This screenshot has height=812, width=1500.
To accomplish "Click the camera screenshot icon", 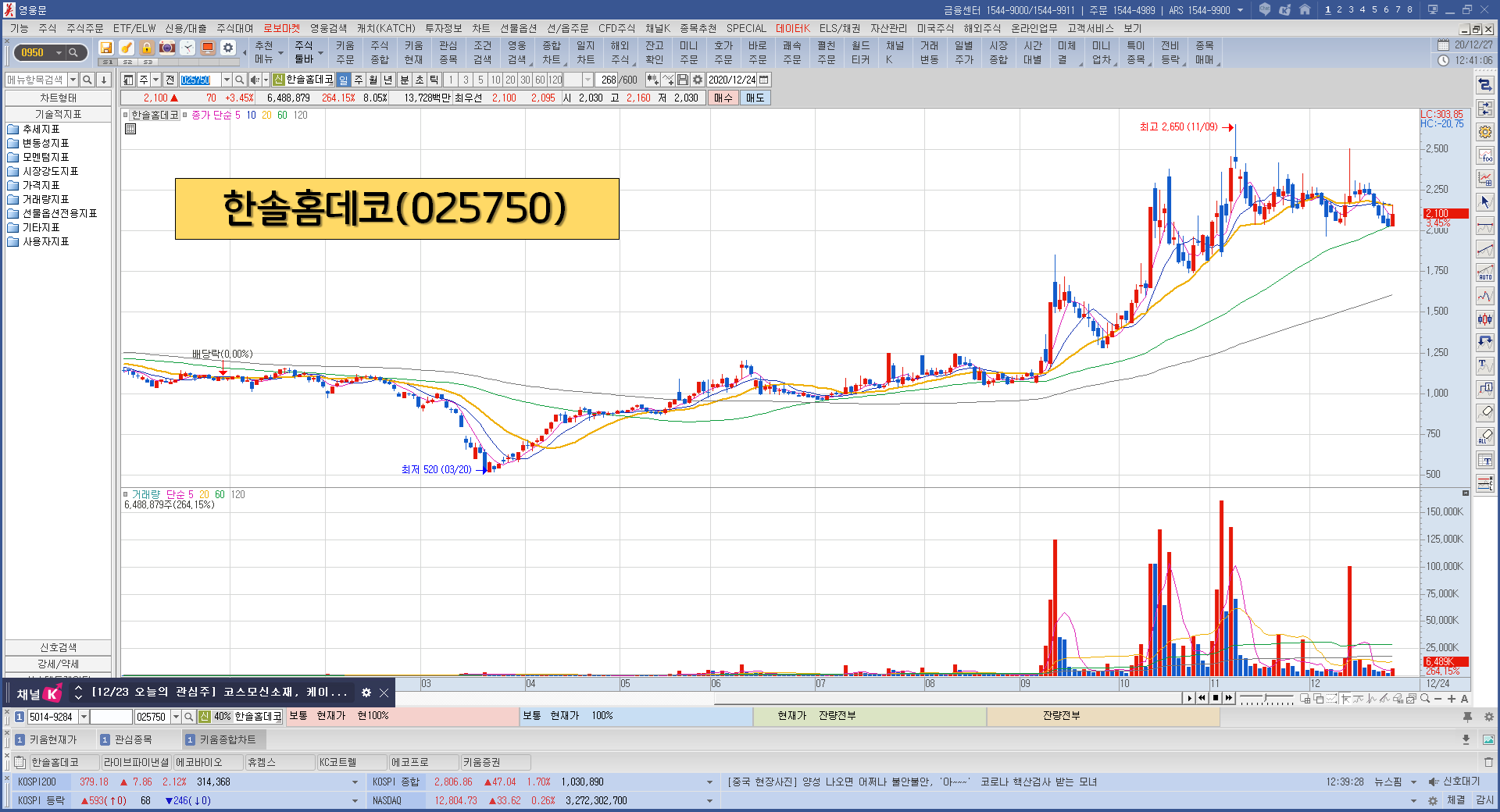I will click(167, 48).
